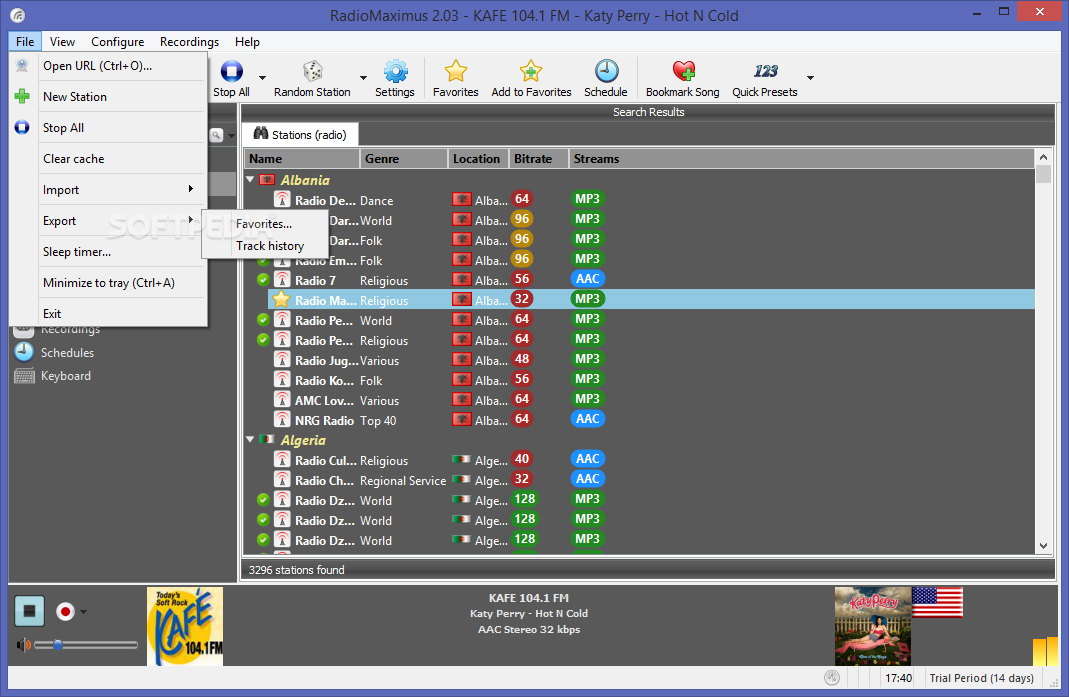
Task: Click the search magnifier icon in sidebar
Action: [216, 135]
